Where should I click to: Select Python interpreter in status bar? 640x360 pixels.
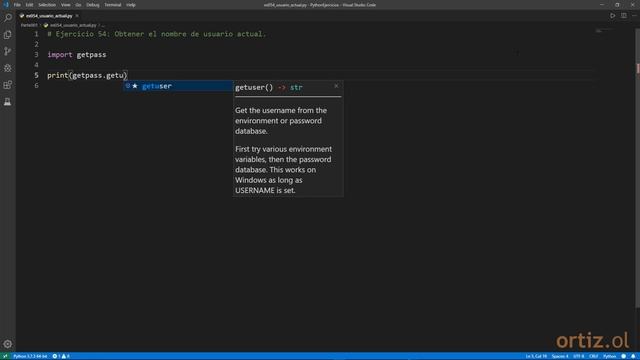30,356
